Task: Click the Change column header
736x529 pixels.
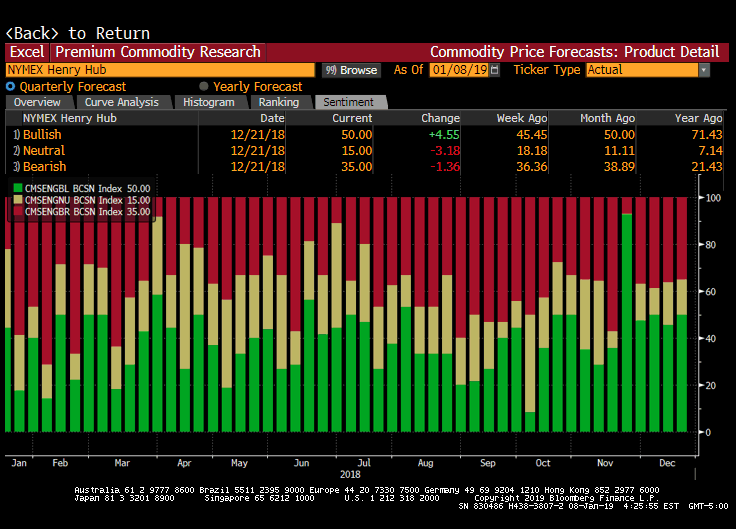Action: pyautogui.click(x=440, y=118)
